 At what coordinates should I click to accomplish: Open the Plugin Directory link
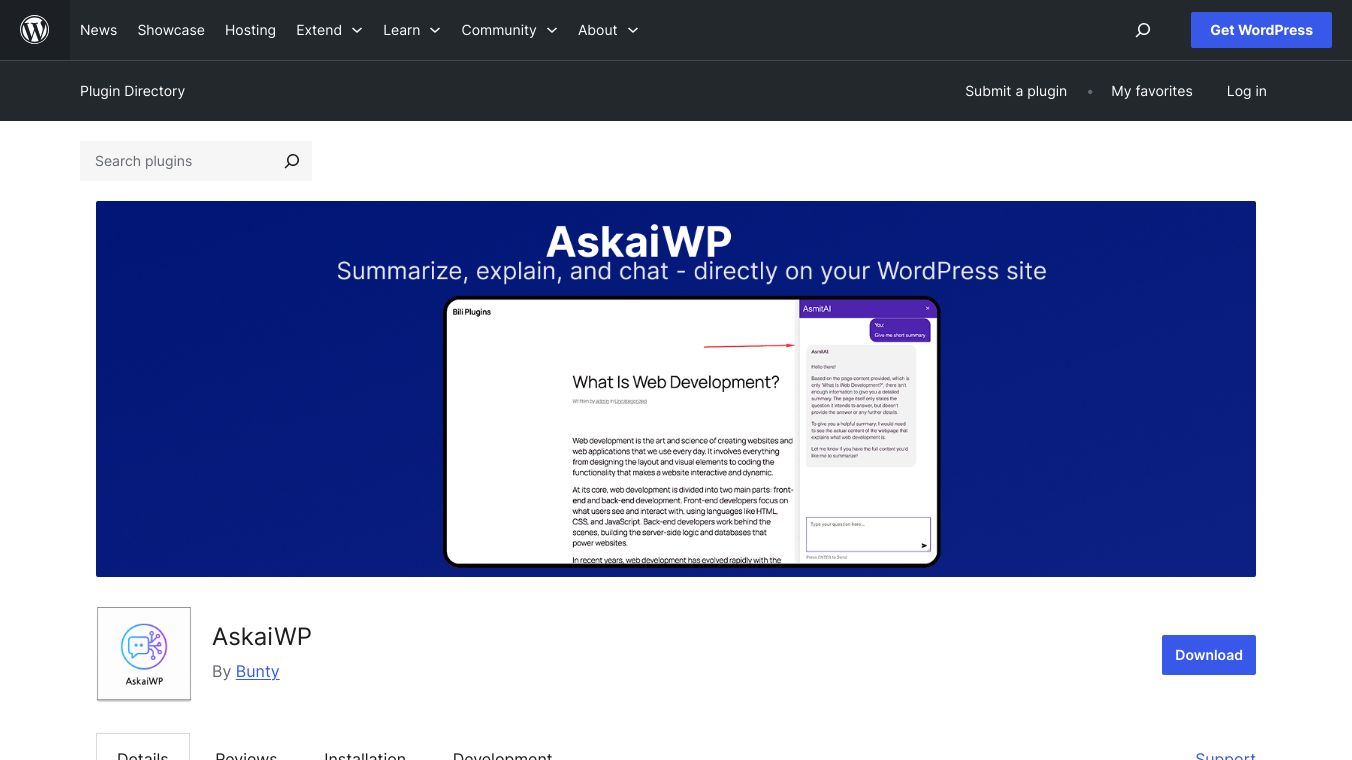(x=132, y=91)
